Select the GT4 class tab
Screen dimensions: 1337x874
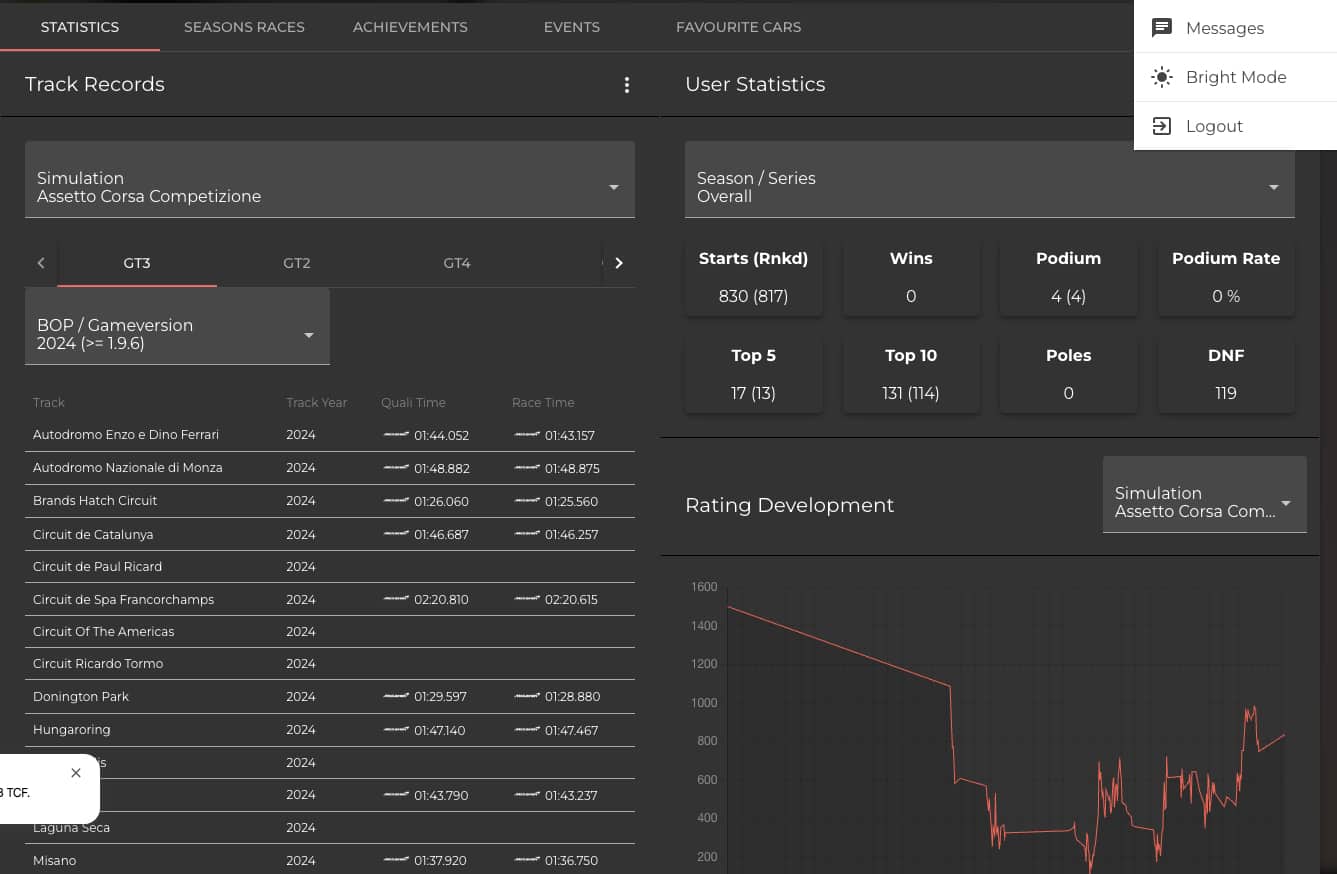click(x=457, y=263)
